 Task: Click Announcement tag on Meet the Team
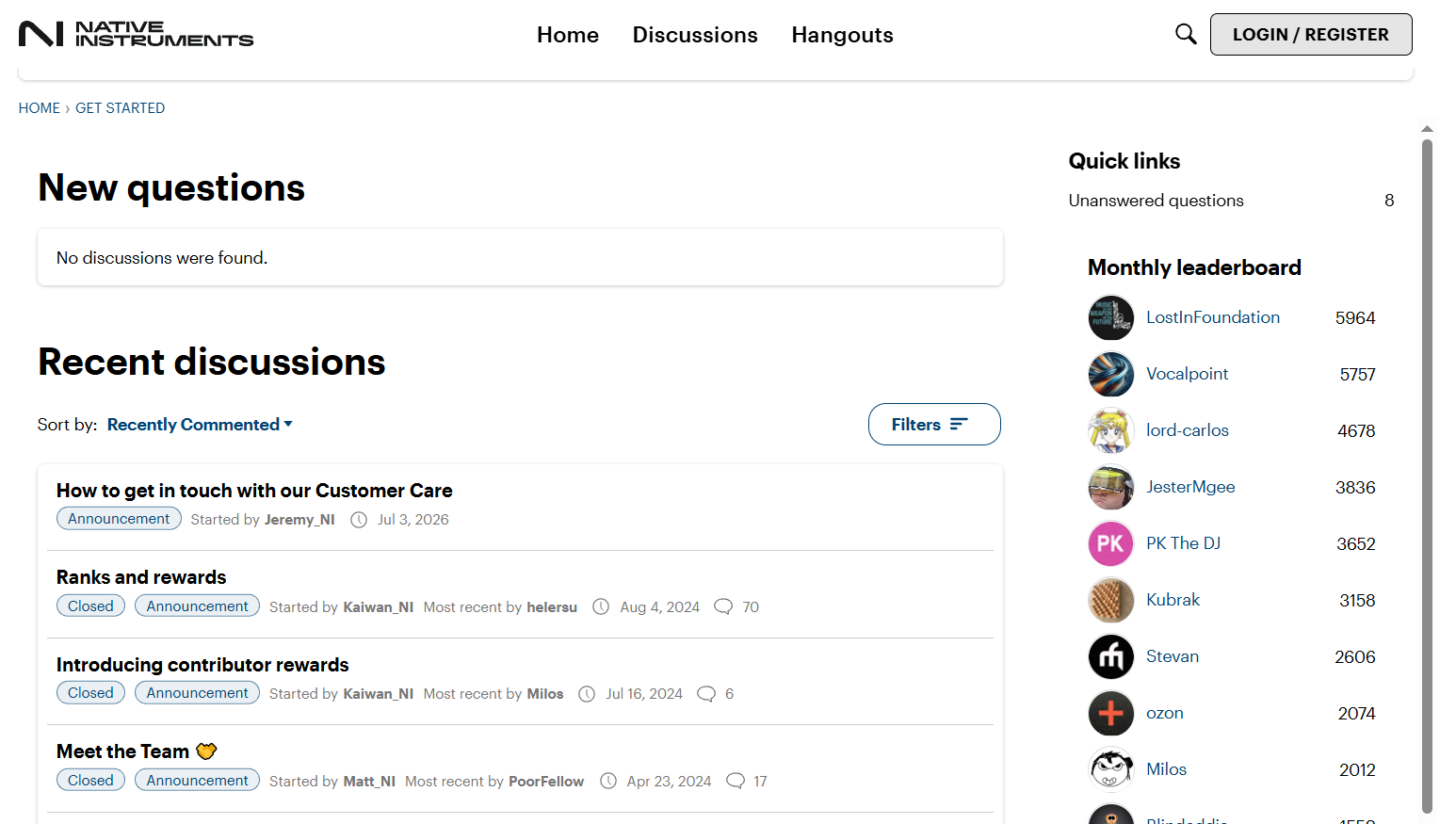(197, 781)
